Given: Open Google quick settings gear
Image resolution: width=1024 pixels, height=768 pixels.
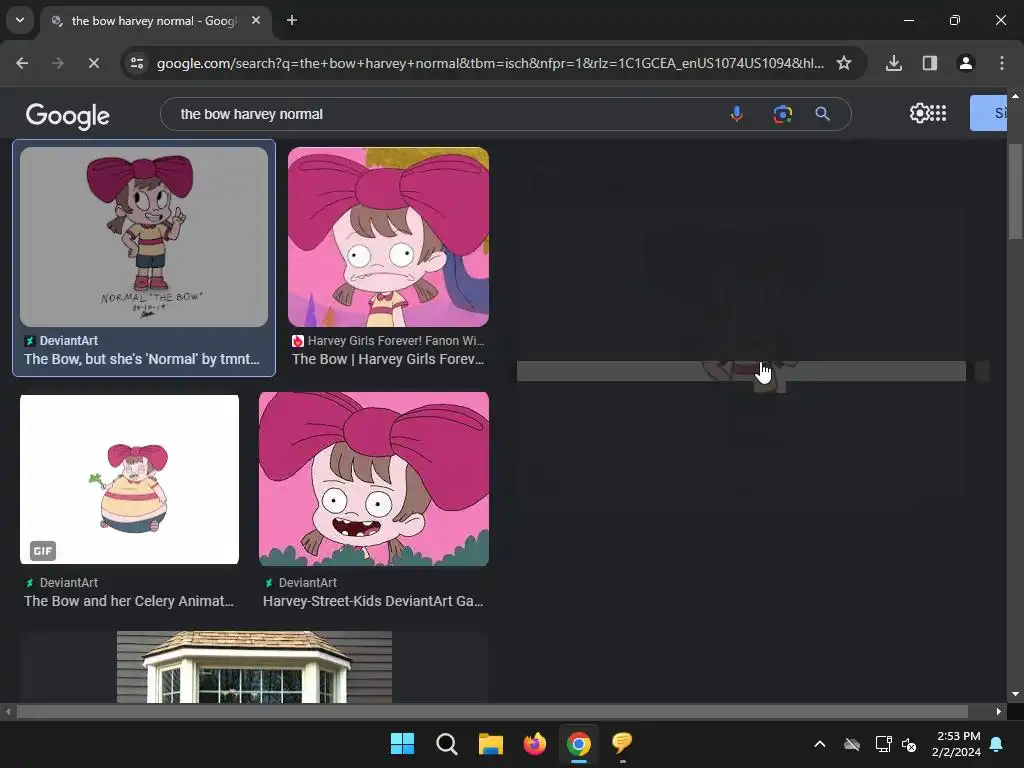Looking at the screenshot, I should click(918, 113).
